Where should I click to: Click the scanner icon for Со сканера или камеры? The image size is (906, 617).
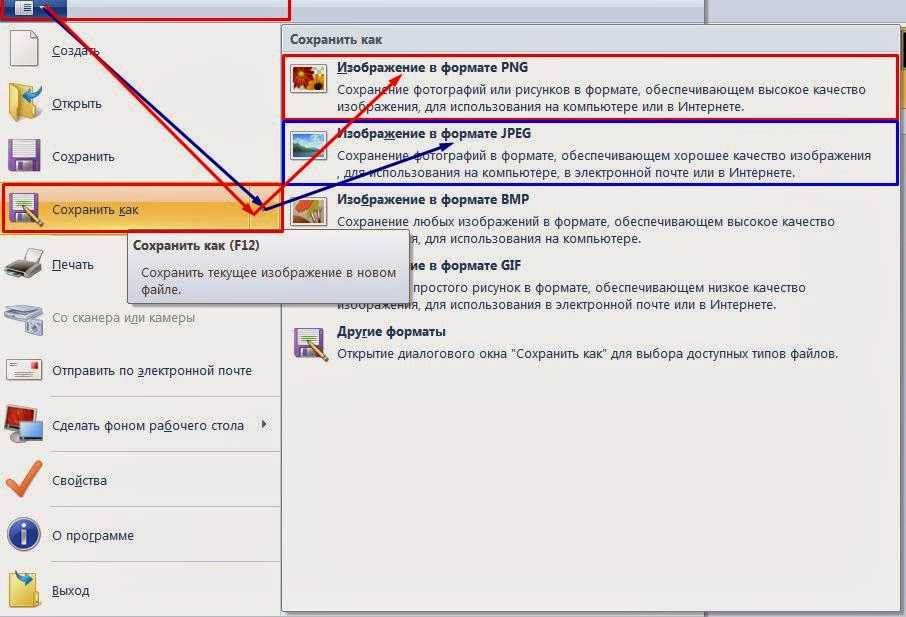(24, 318)
